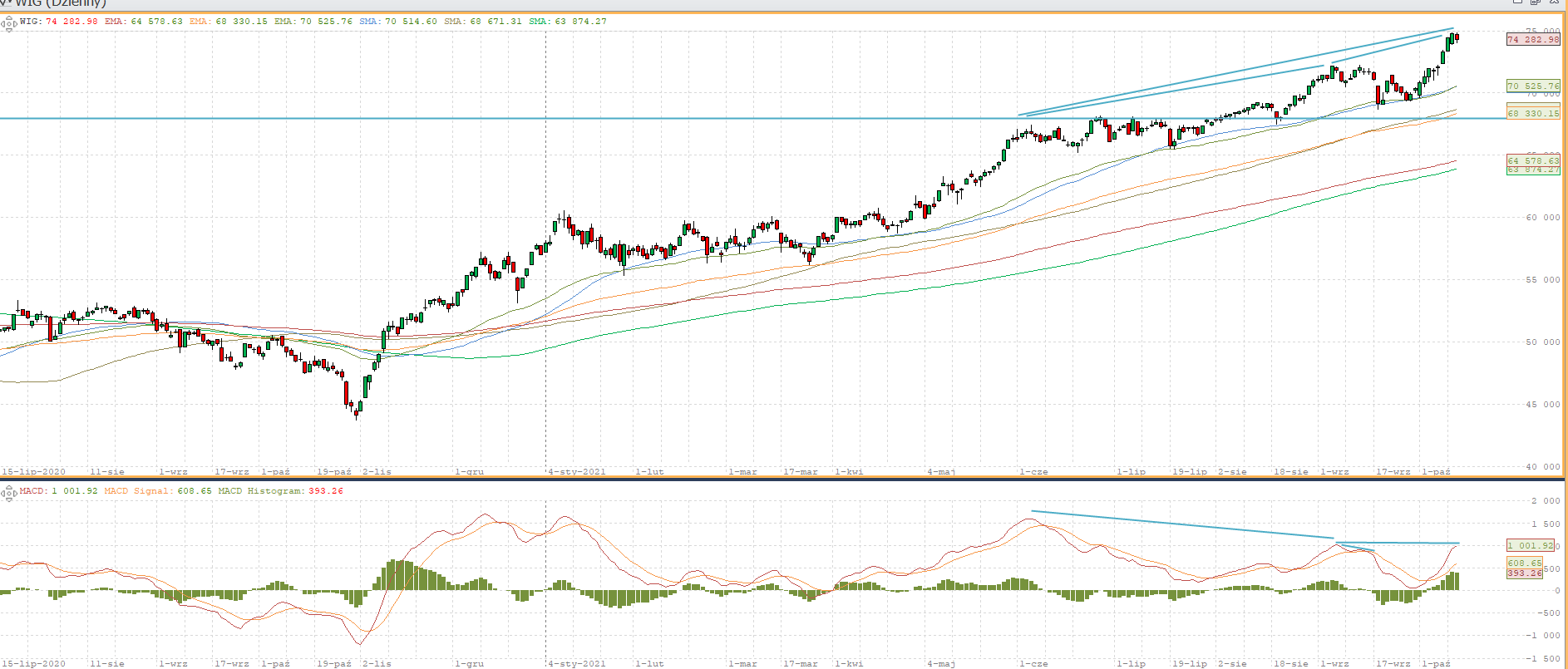Minimize the WIG chart window

(x=1516, y=2)
